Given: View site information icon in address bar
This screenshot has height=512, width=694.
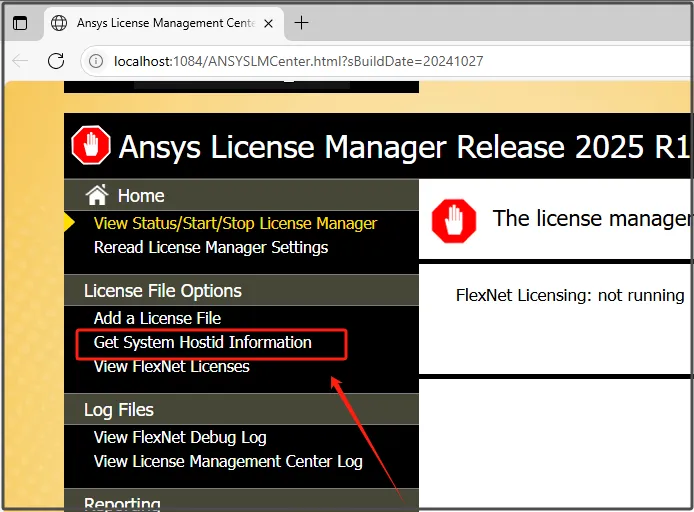Looking at the screenshot, I should pyautogui.click(x=96, y=61).
